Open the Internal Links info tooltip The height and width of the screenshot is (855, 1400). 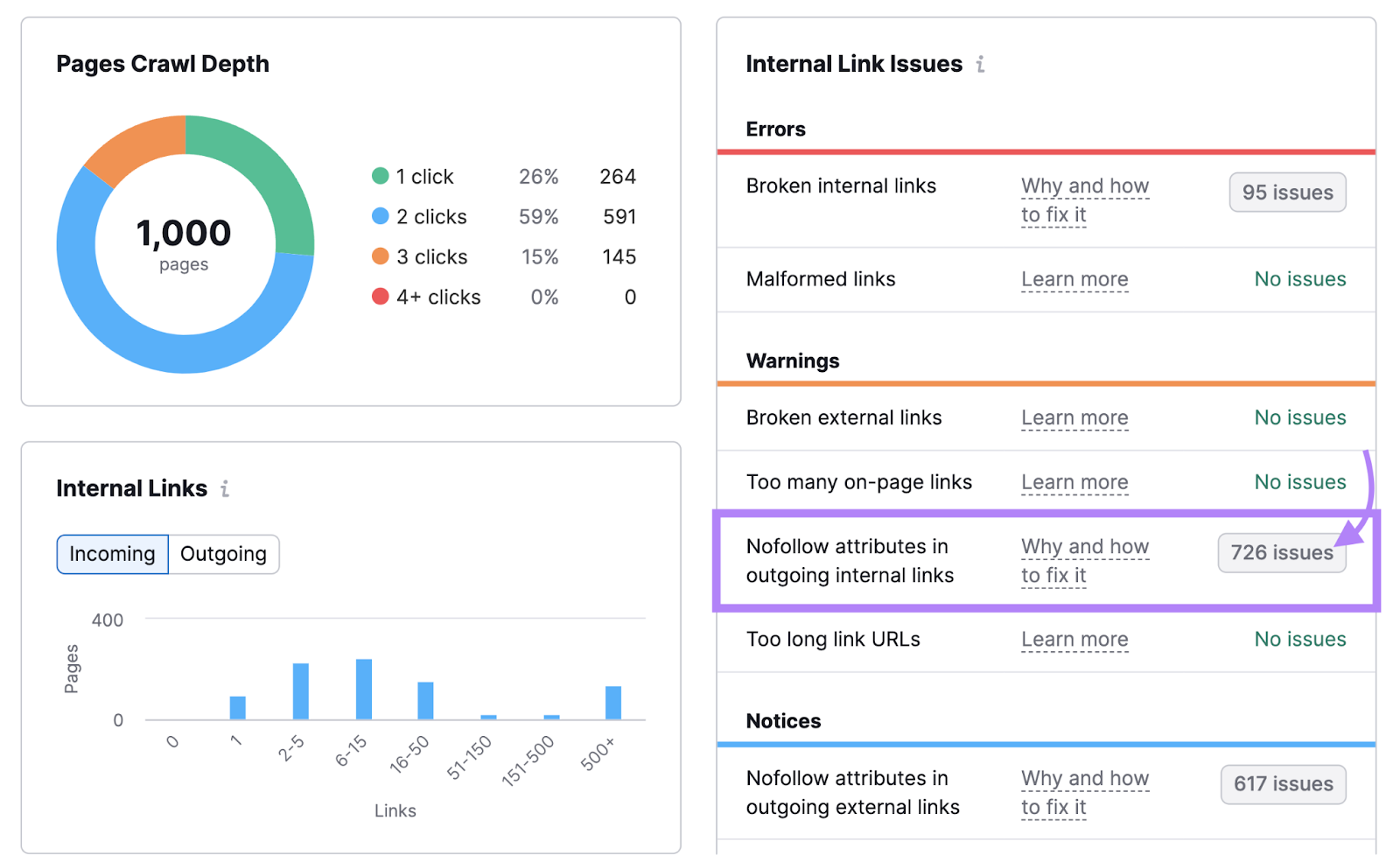(226, 488)
